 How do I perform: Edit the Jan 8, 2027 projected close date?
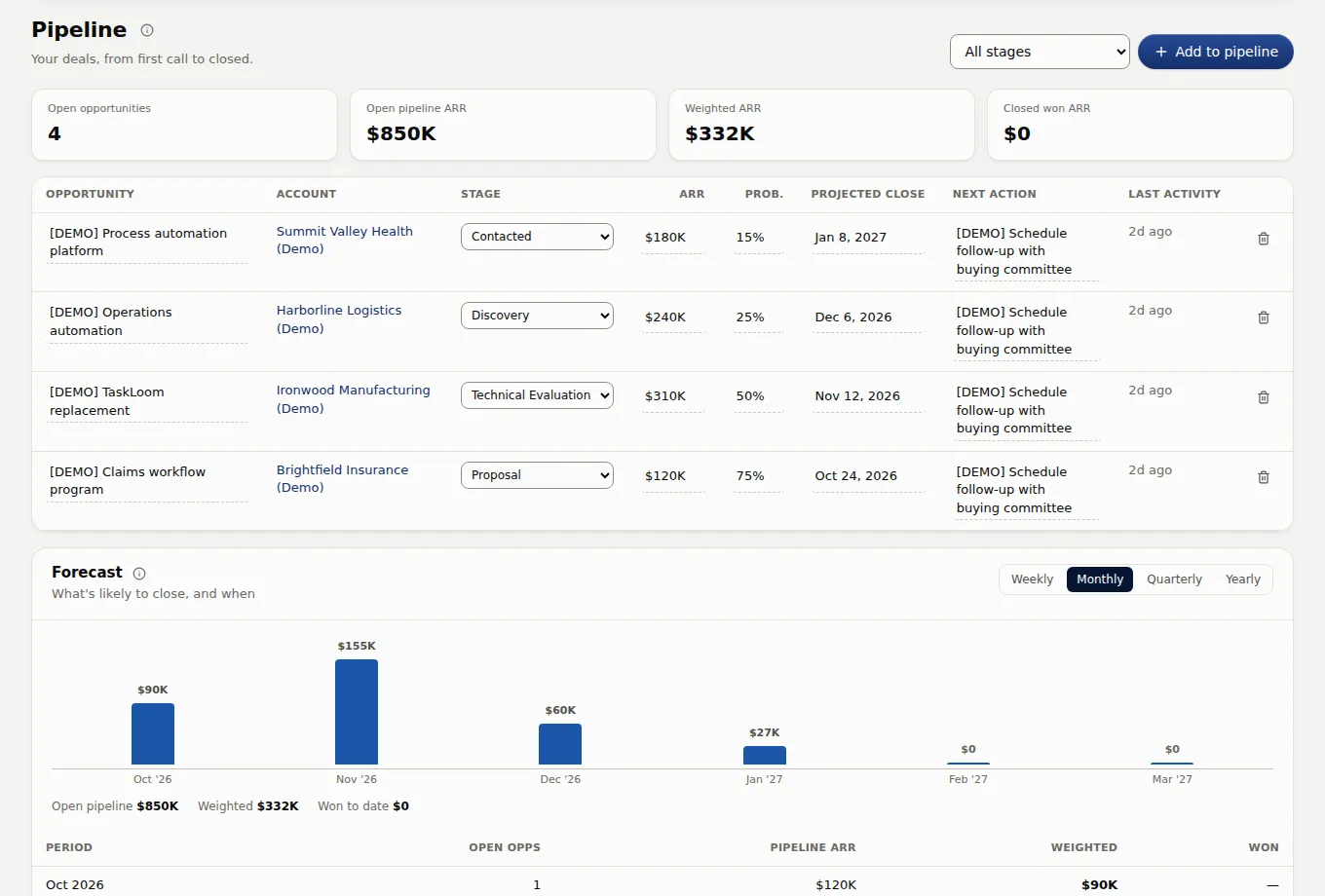point(867,238)
